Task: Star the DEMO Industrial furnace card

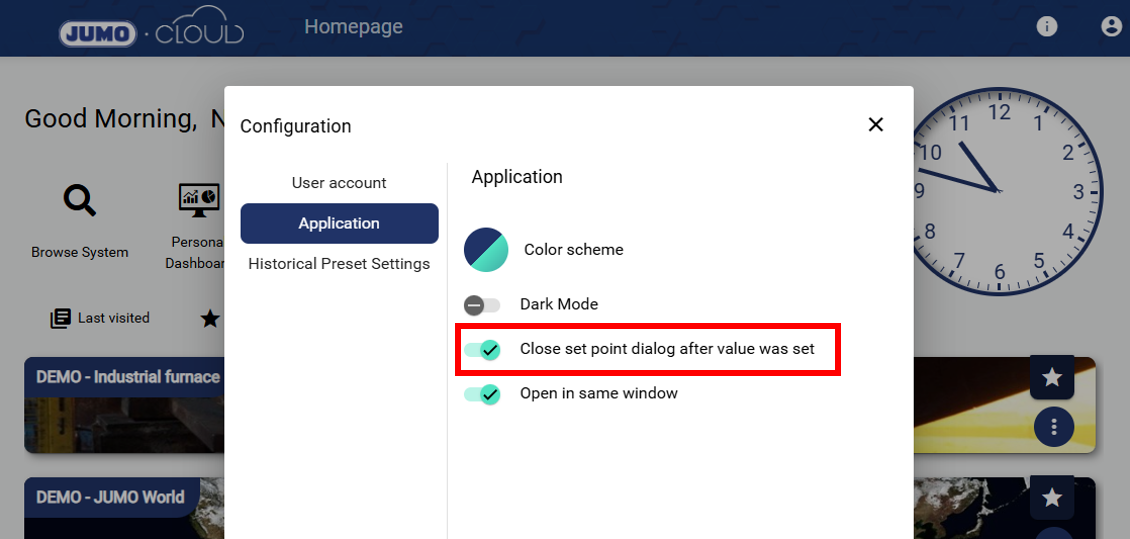Action: 1052,377
